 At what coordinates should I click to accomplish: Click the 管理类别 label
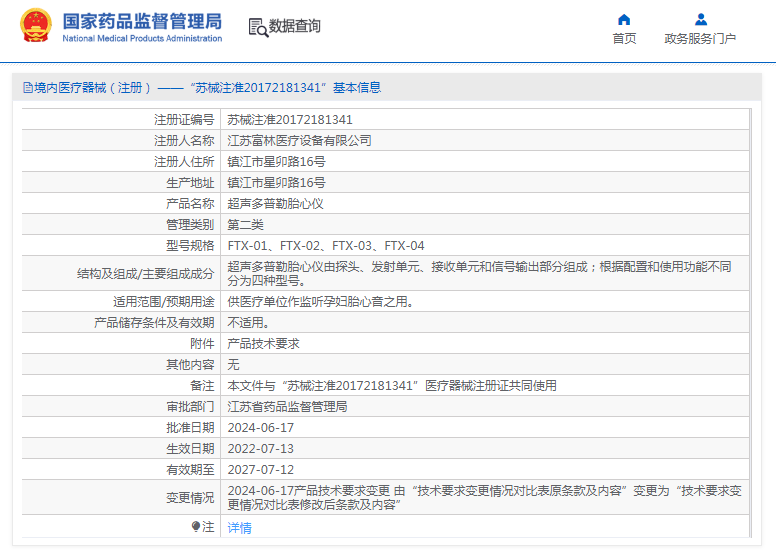[x=190, y=225]
